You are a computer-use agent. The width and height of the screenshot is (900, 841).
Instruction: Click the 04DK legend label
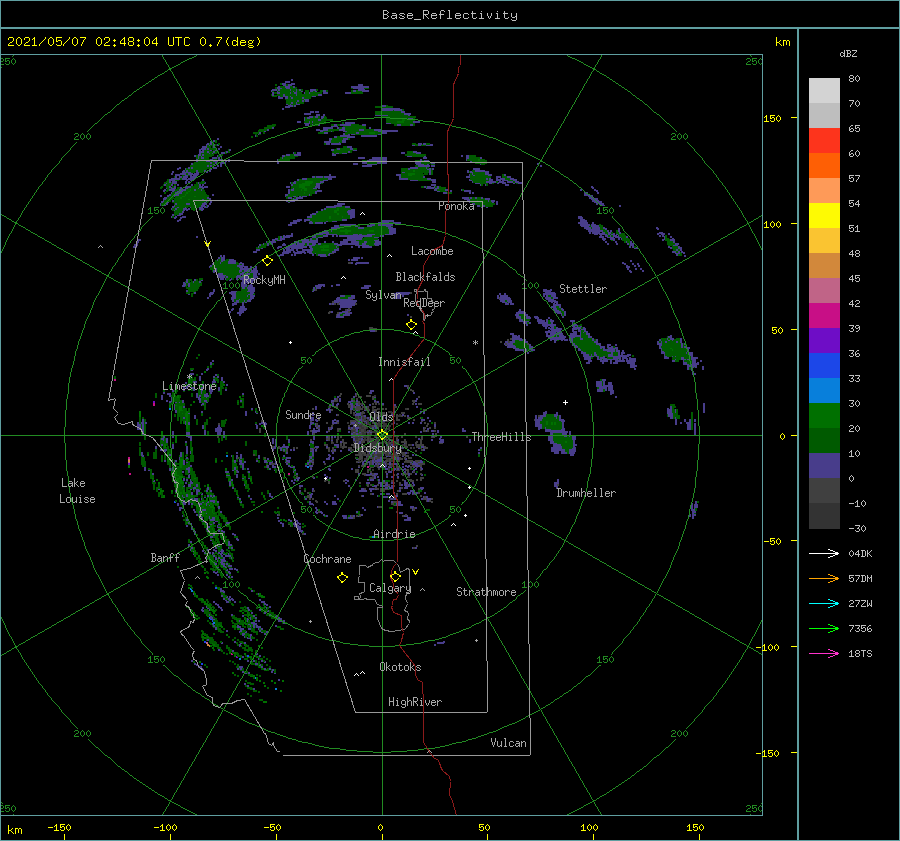[x=860, y=553]
